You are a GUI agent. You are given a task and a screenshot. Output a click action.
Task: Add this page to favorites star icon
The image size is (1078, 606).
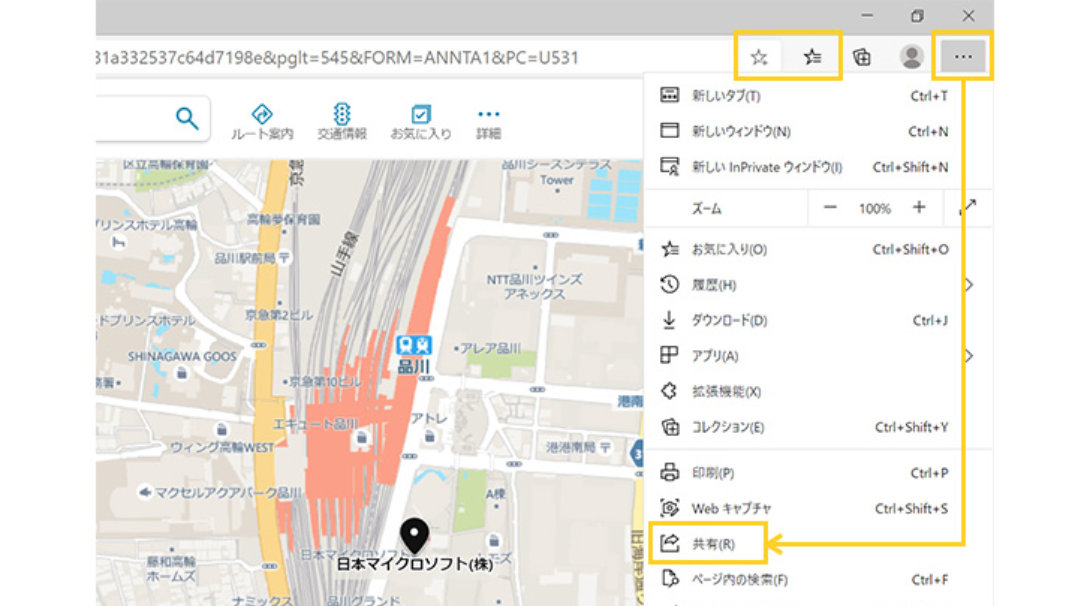[x=759, y=57]
